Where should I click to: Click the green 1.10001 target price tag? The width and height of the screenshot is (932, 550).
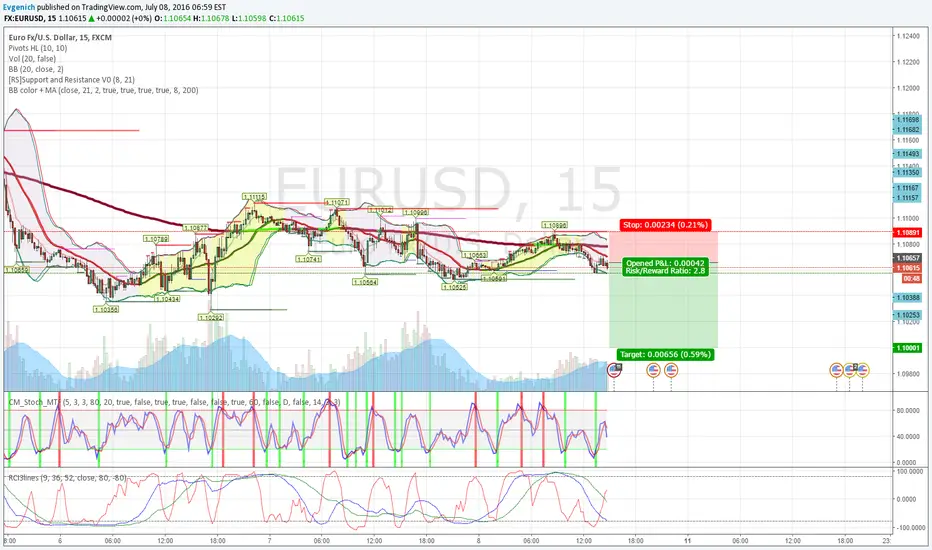pos(907,348)
